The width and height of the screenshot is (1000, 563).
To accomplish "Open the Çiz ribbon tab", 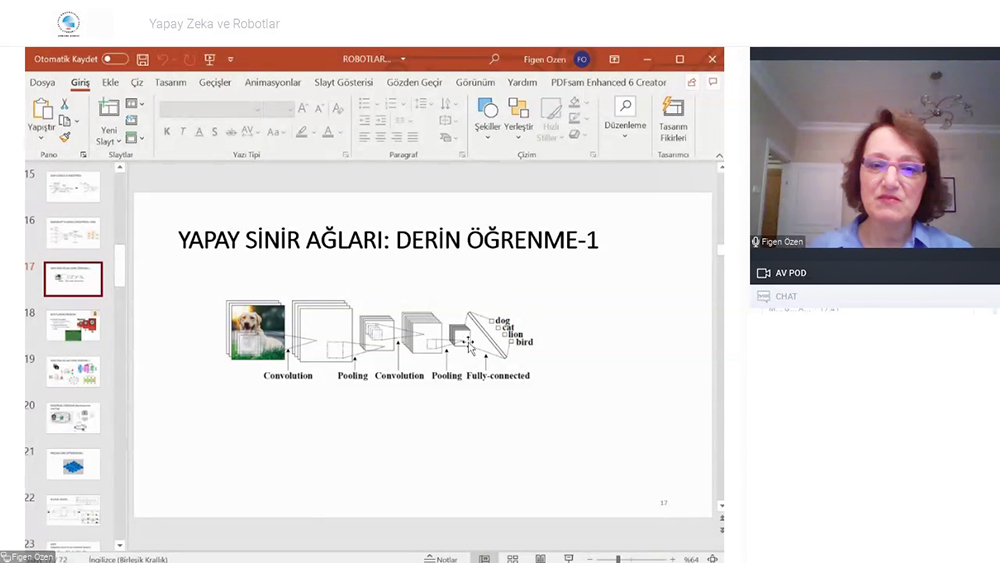I will (137, 82).
